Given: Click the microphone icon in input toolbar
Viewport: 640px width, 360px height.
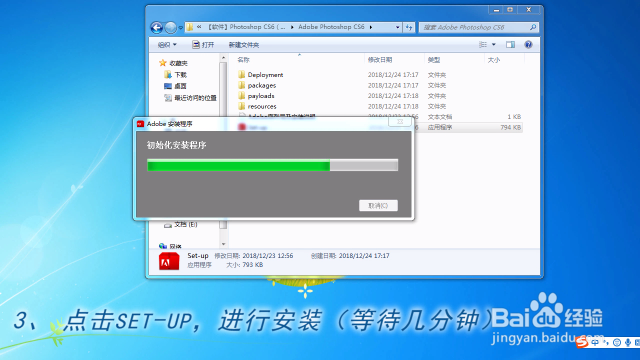Looking at the screenshot, I should click(x=628, y=343).
